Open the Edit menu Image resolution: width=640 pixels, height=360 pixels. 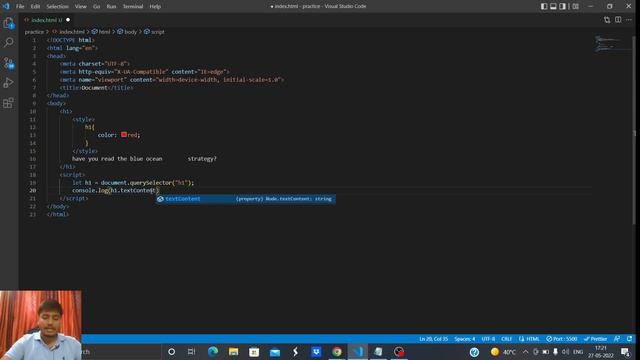pos(36,6)
